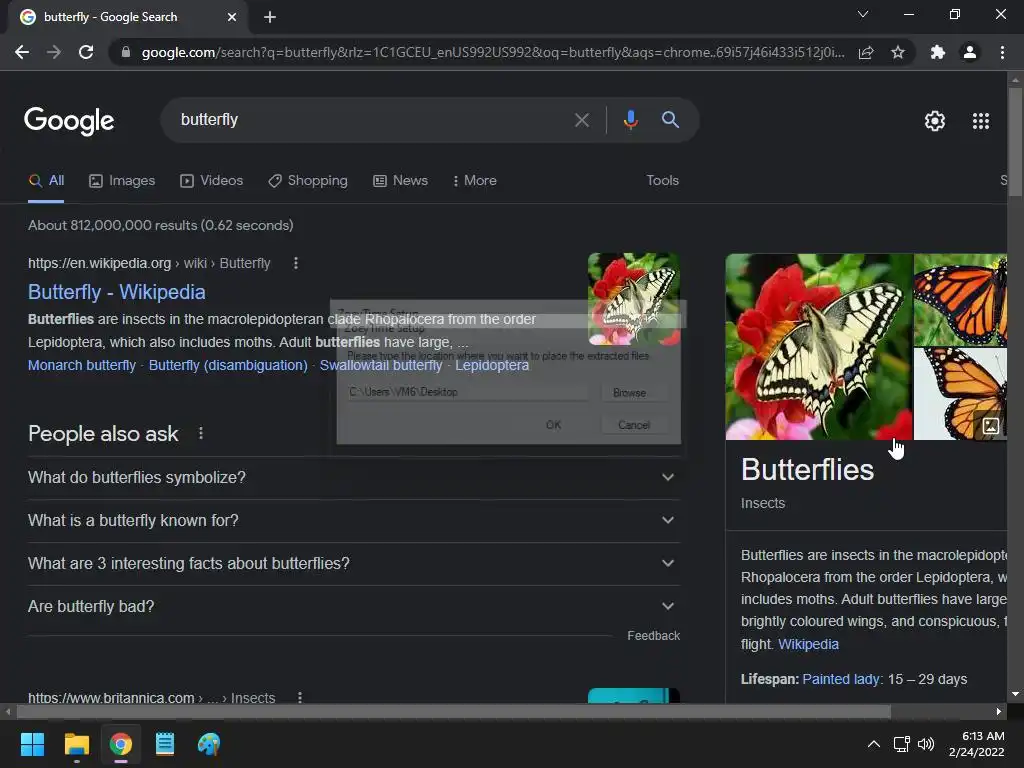This screenshot has height=768, width=1024.
Task: Open large swallowtail butterfly image in panel
Action: [x=819, y=347]
